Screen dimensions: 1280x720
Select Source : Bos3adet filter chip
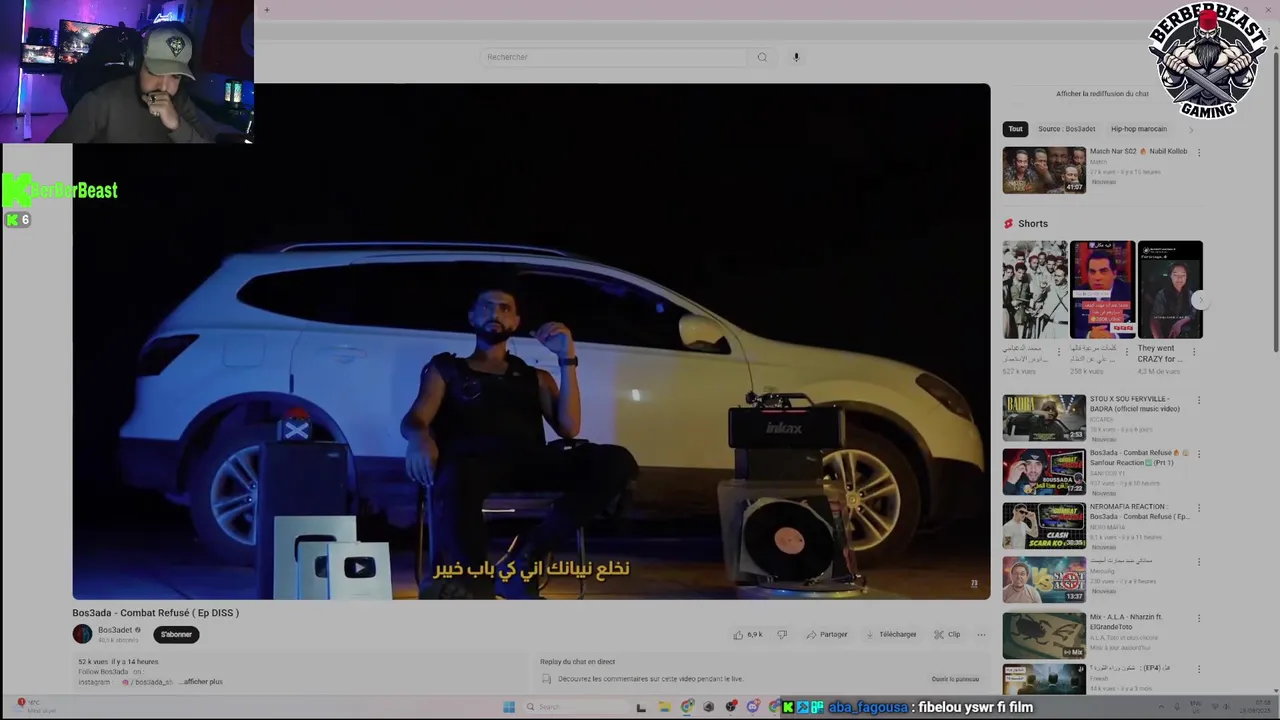[1066, 129]
